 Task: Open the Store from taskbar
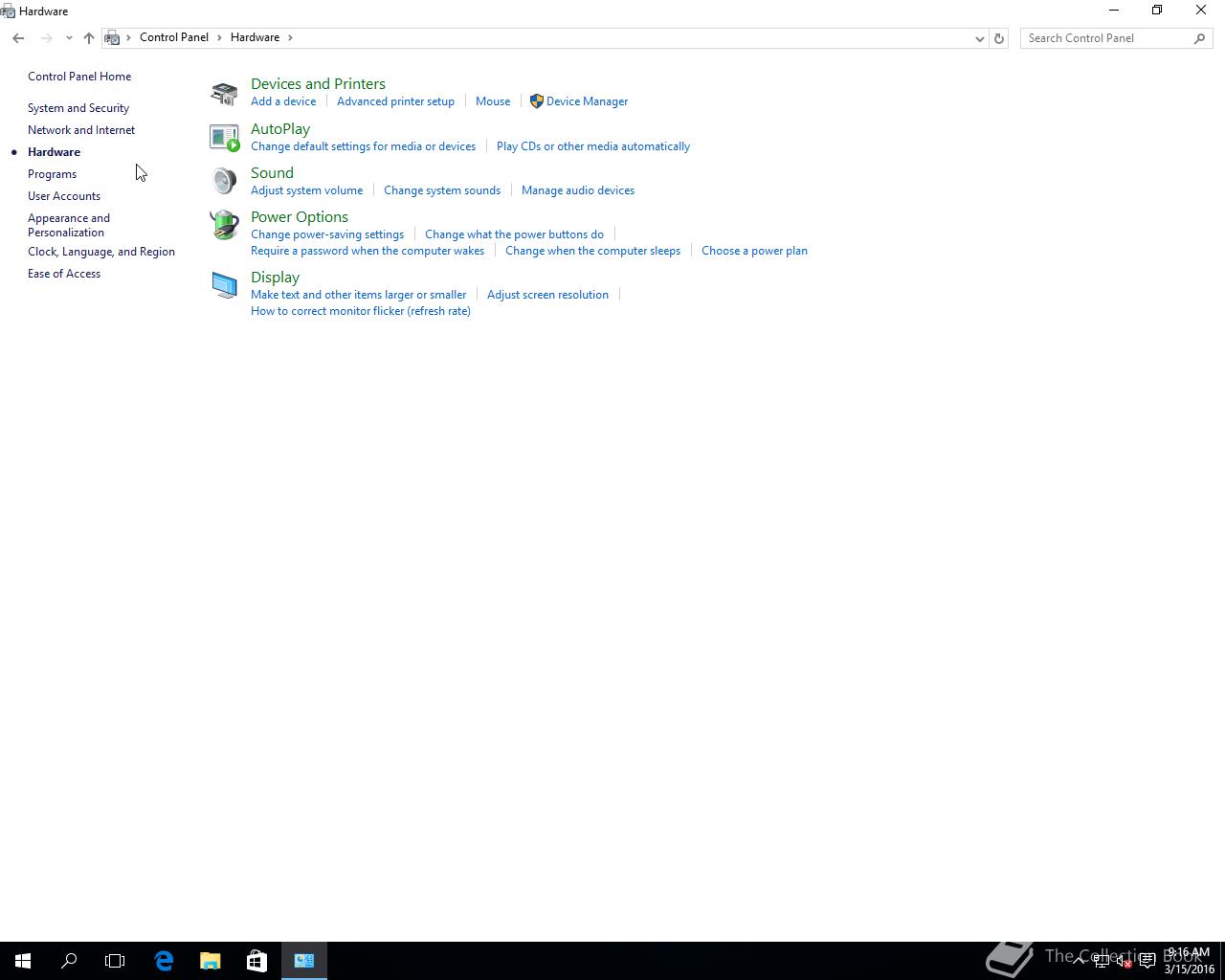point(256,961)
